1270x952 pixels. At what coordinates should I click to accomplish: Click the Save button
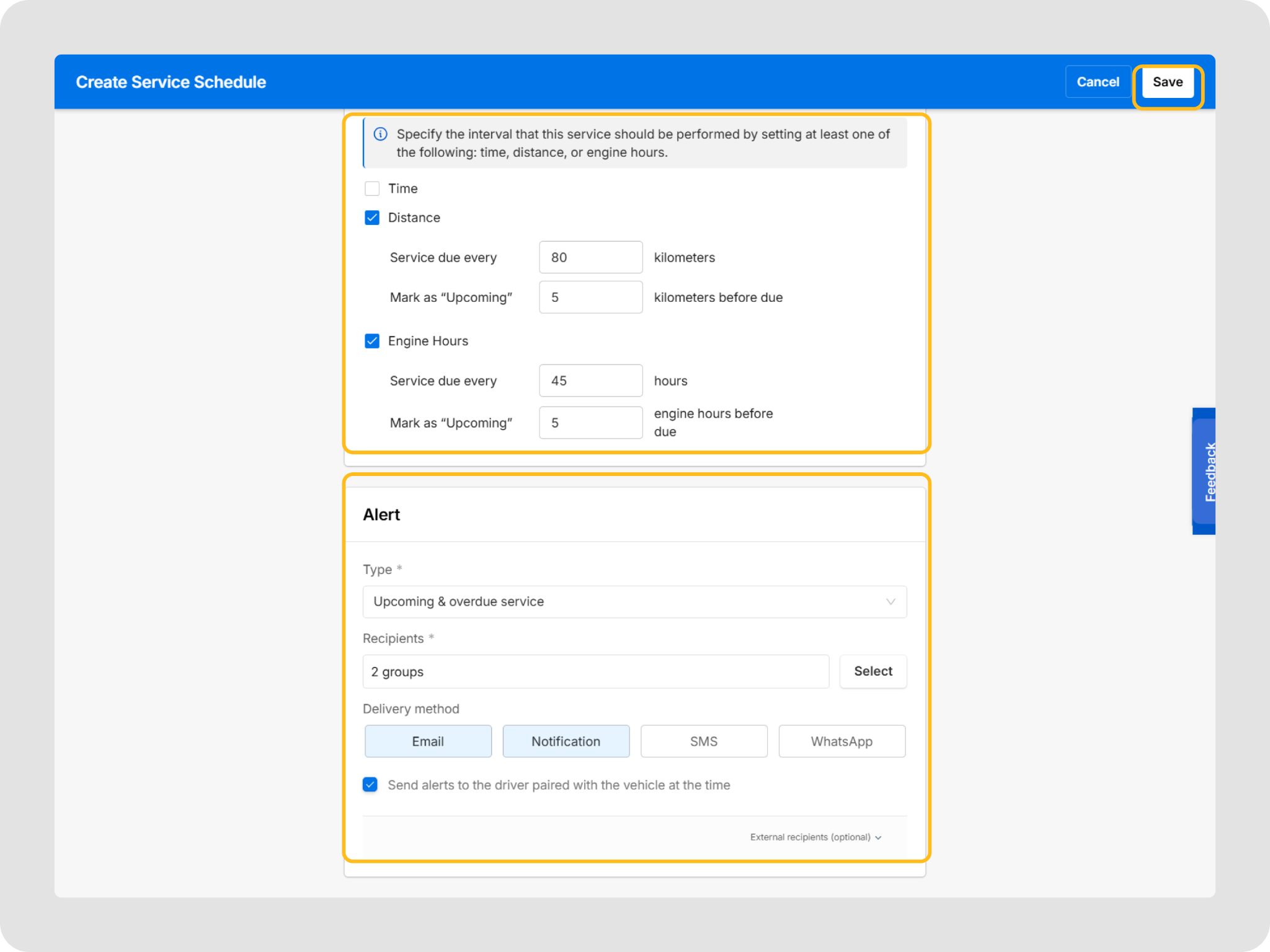[x=1167, y=82]
